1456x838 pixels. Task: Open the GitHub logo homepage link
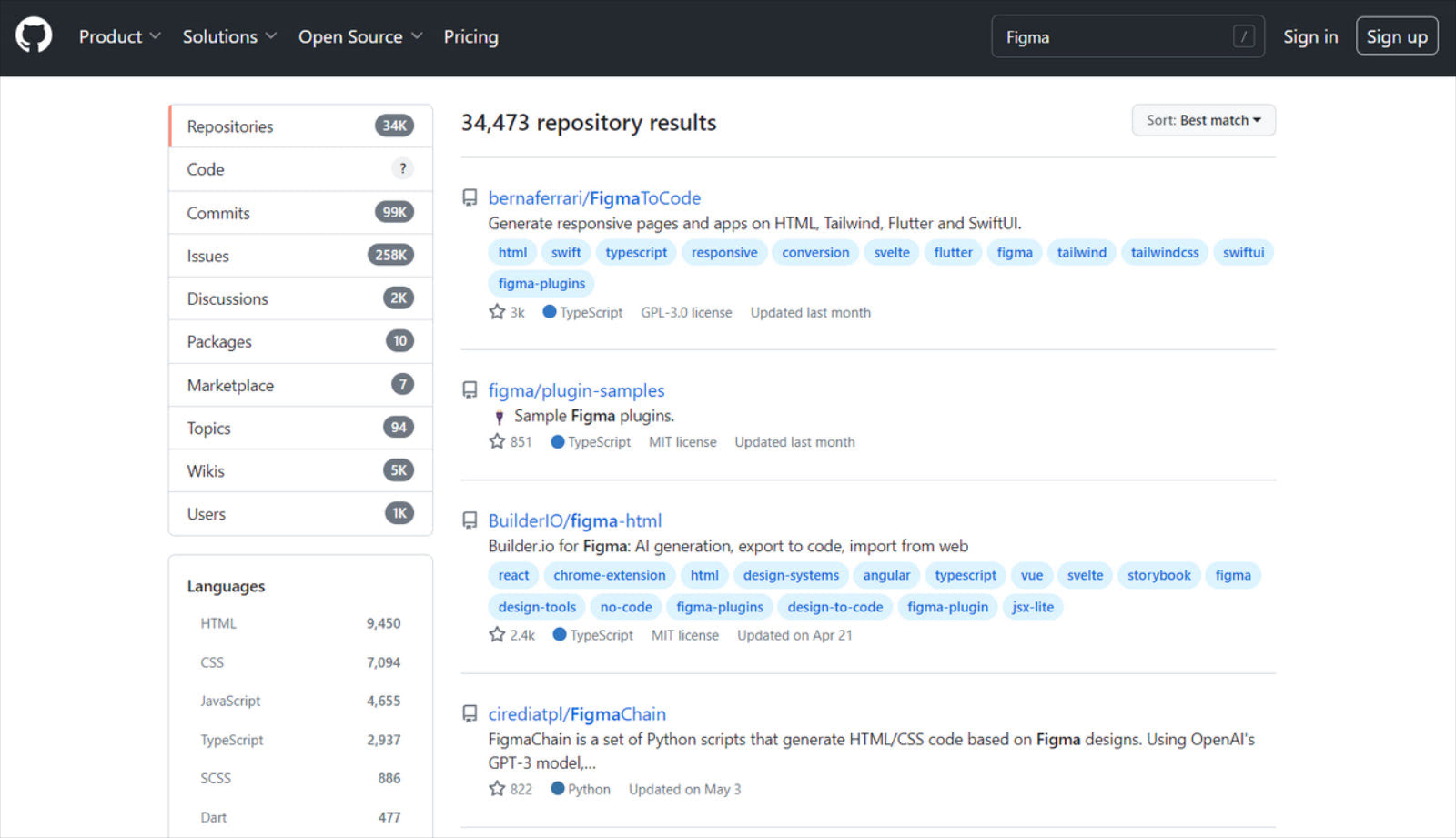click(34, 36)
